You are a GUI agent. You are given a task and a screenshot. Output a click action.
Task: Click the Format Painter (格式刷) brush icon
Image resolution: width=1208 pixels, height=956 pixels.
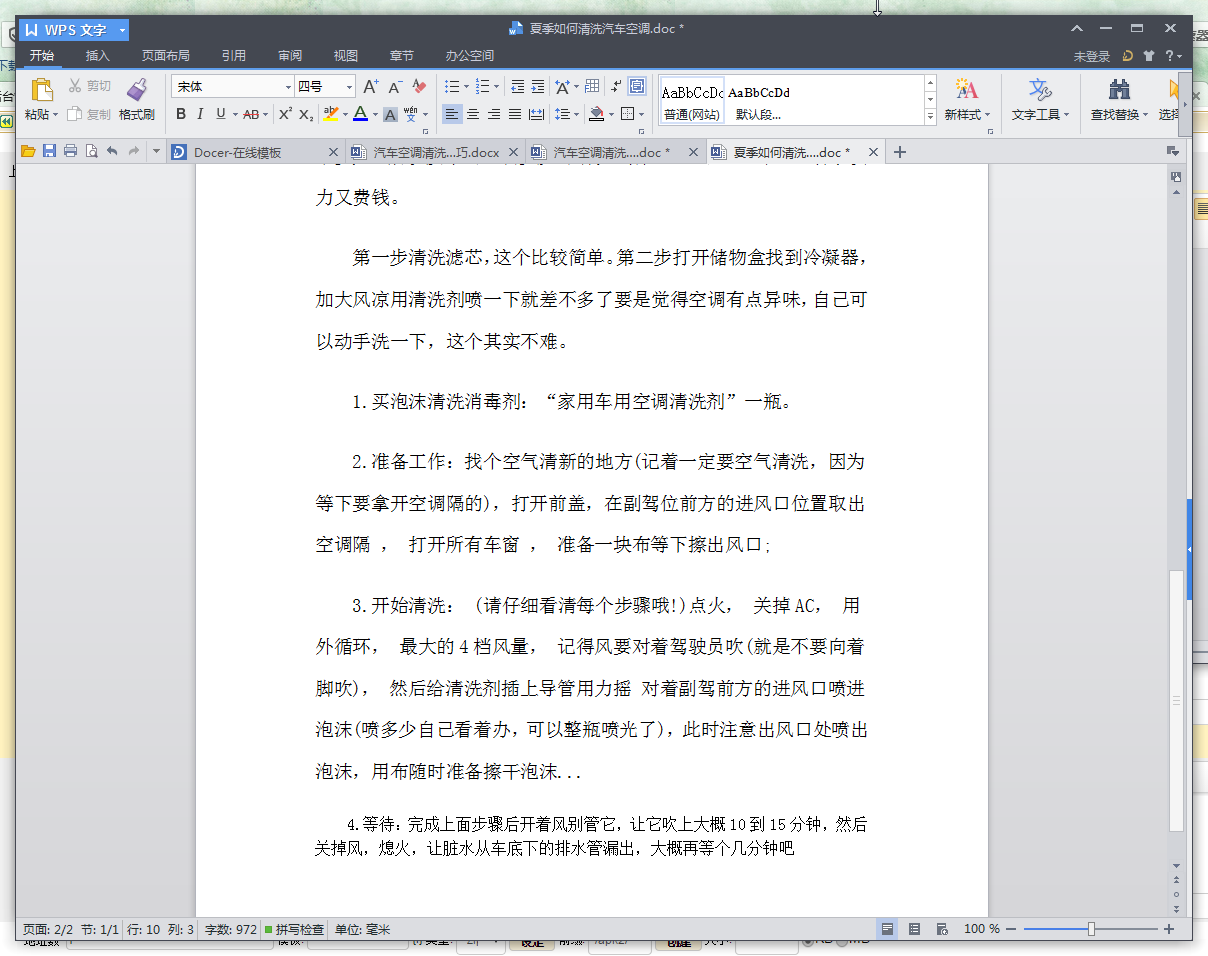tap(137, 90)
